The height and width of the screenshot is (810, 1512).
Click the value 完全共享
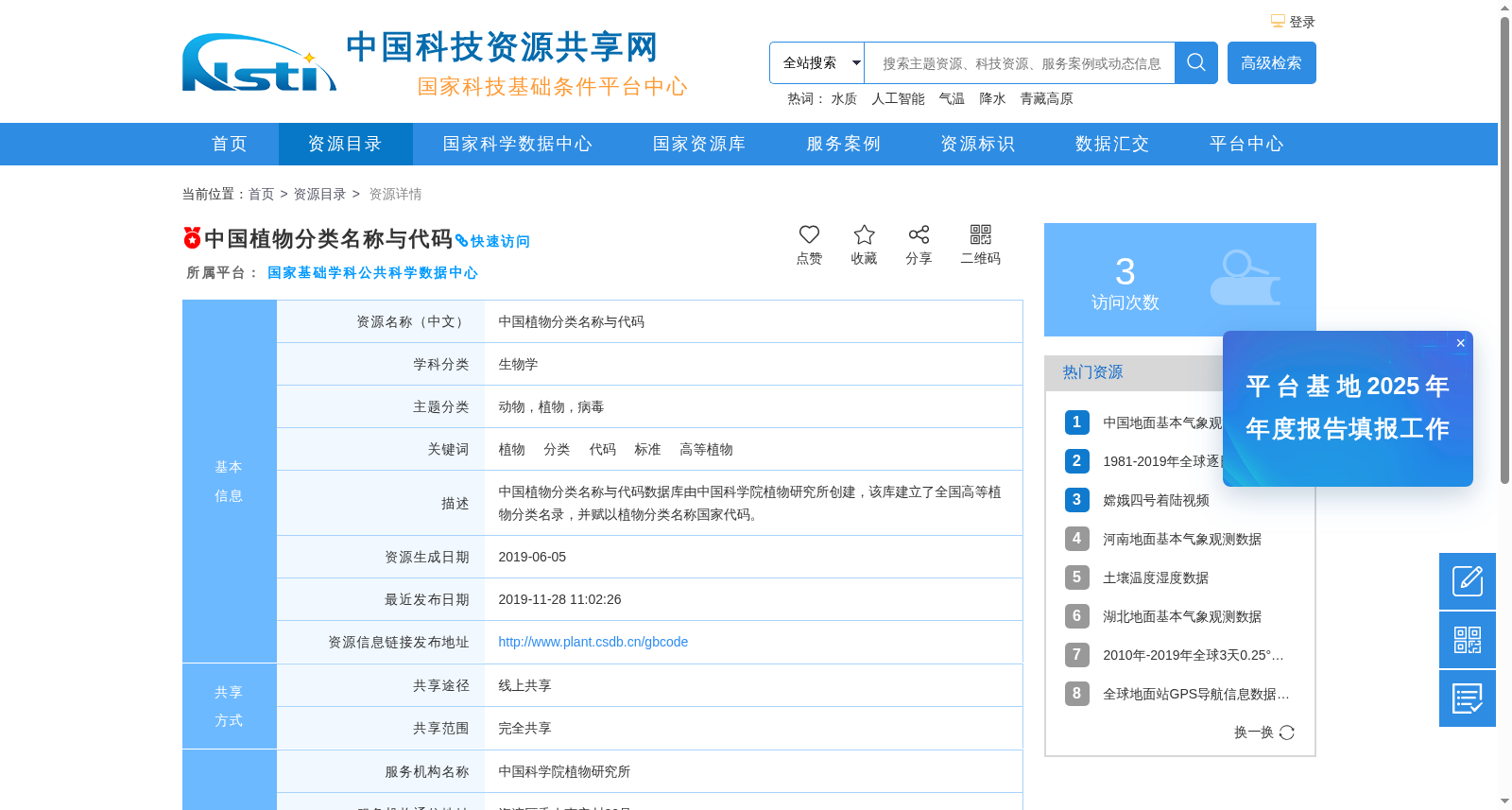524,728
